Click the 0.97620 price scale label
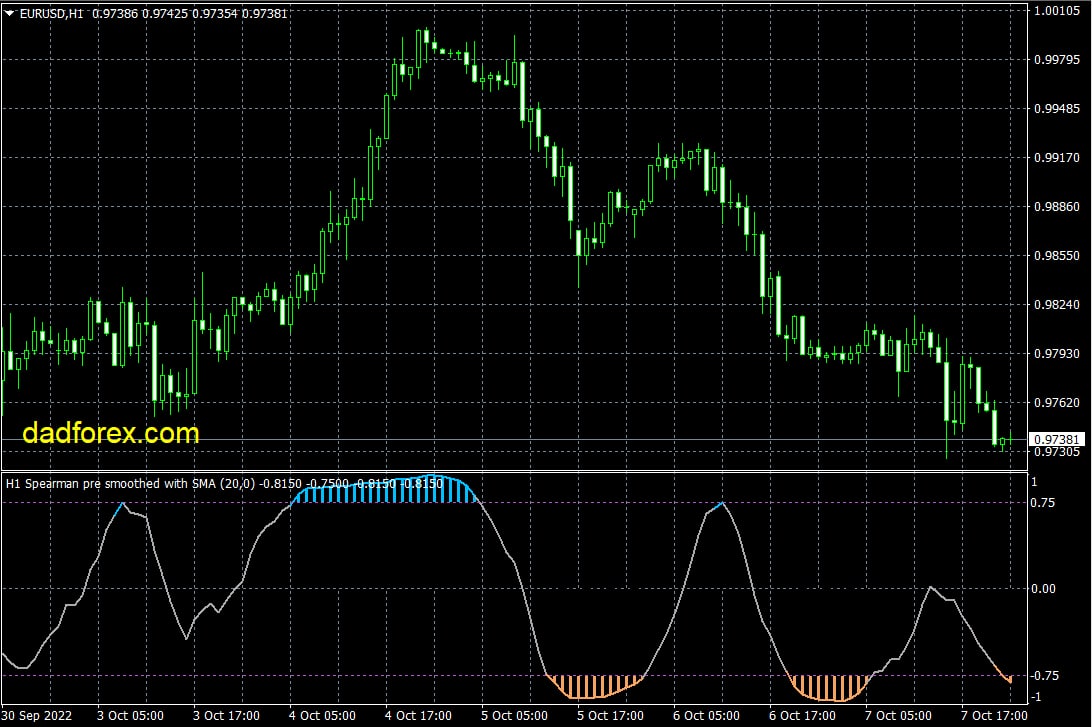This screenshot has height=727, width=1092. (x=1056, y=402)
